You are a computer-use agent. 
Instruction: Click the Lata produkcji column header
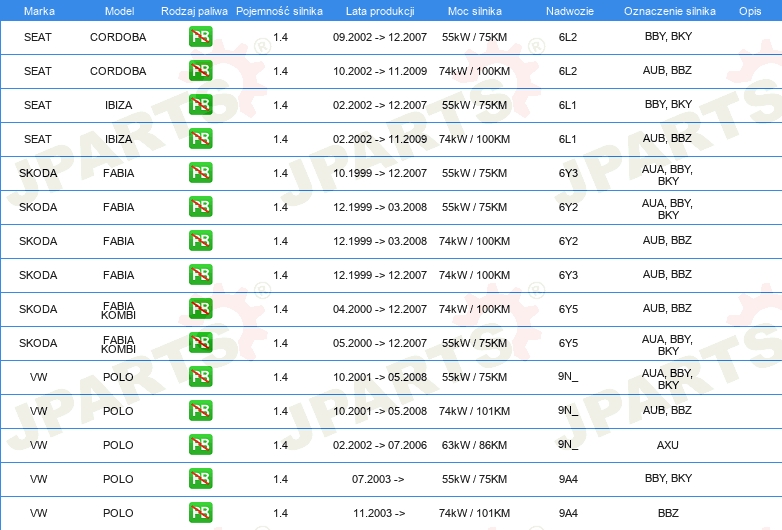[x=380, y=11]
